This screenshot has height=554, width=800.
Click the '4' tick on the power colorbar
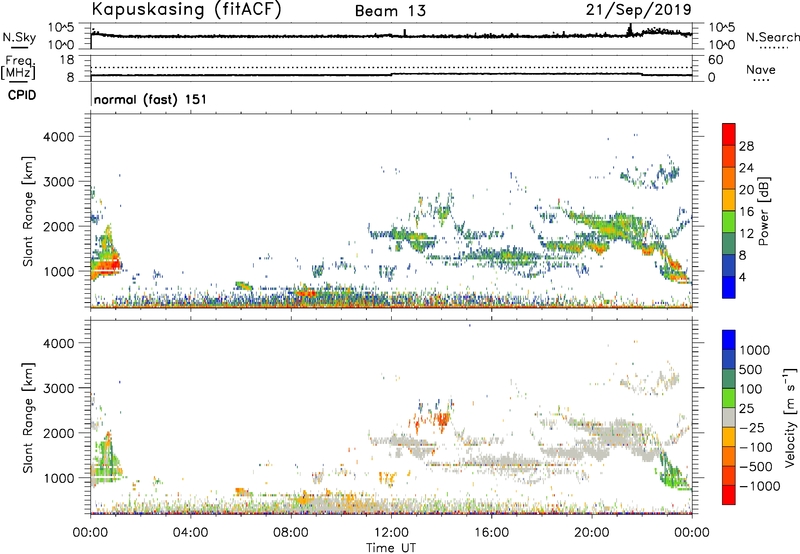tap(742, 278)
